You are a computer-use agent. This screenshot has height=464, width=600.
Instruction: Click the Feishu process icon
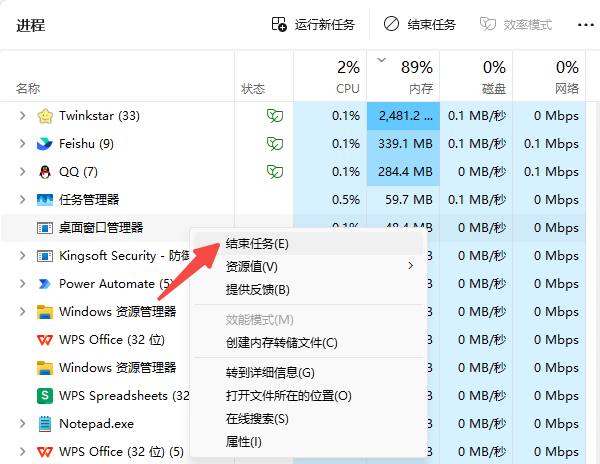pyautogui.click(x=45, y=144)
